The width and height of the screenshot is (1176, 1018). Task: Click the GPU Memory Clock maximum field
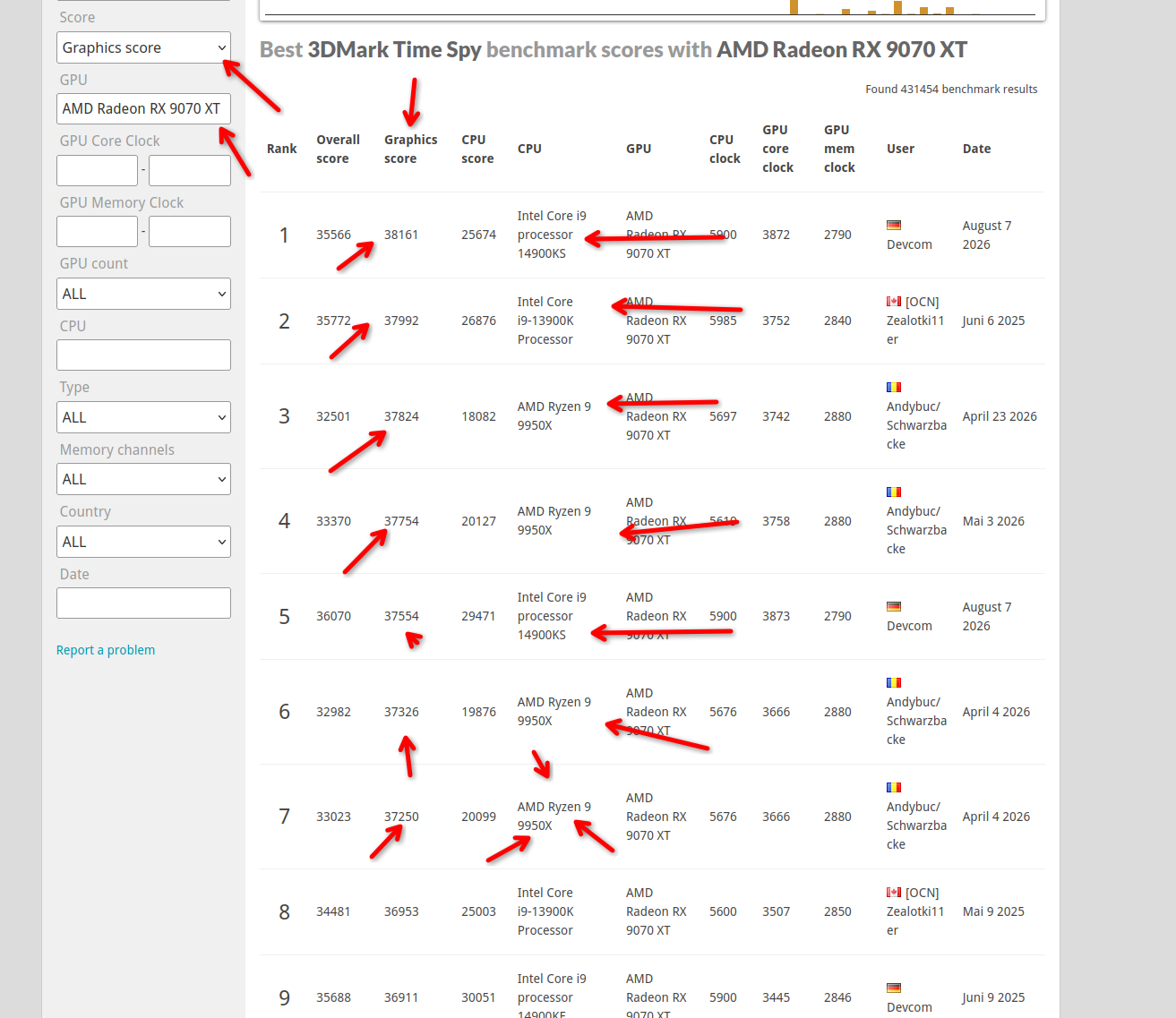190,231
